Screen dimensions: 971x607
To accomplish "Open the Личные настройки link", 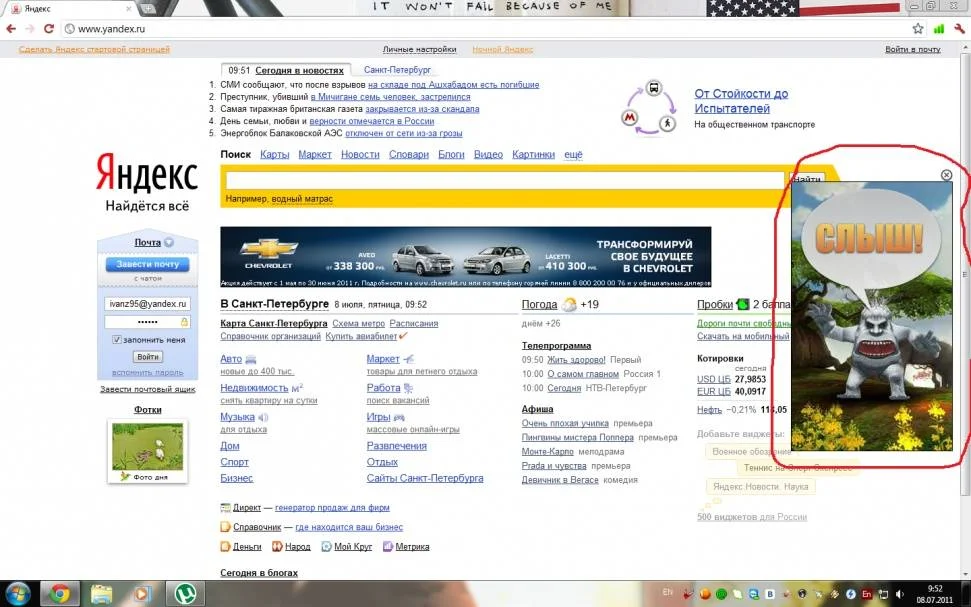I will click(419, 49).
